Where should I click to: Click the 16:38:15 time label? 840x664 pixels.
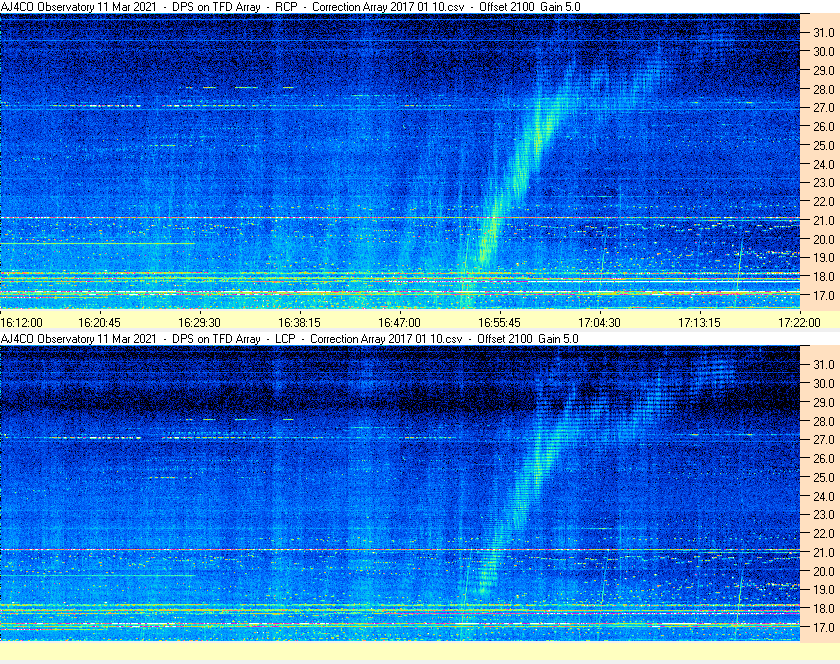[299, 323]
